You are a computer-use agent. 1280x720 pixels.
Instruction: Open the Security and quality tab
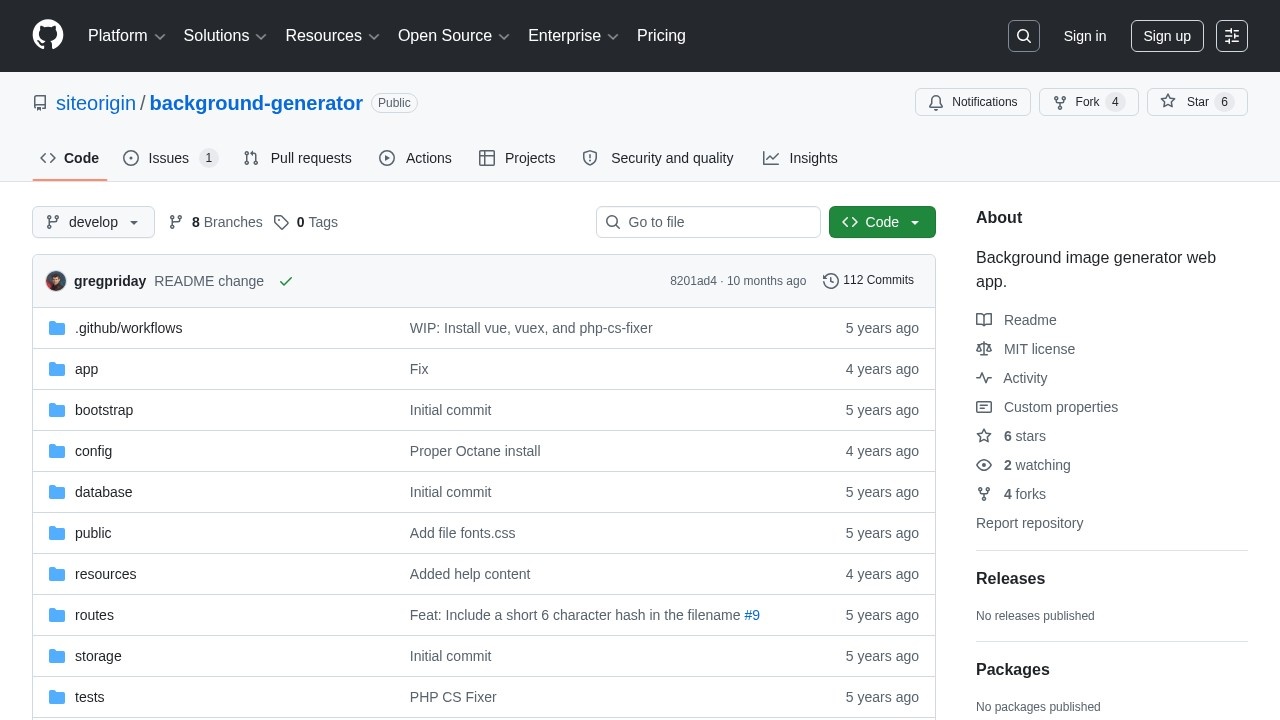pos(658,158)
